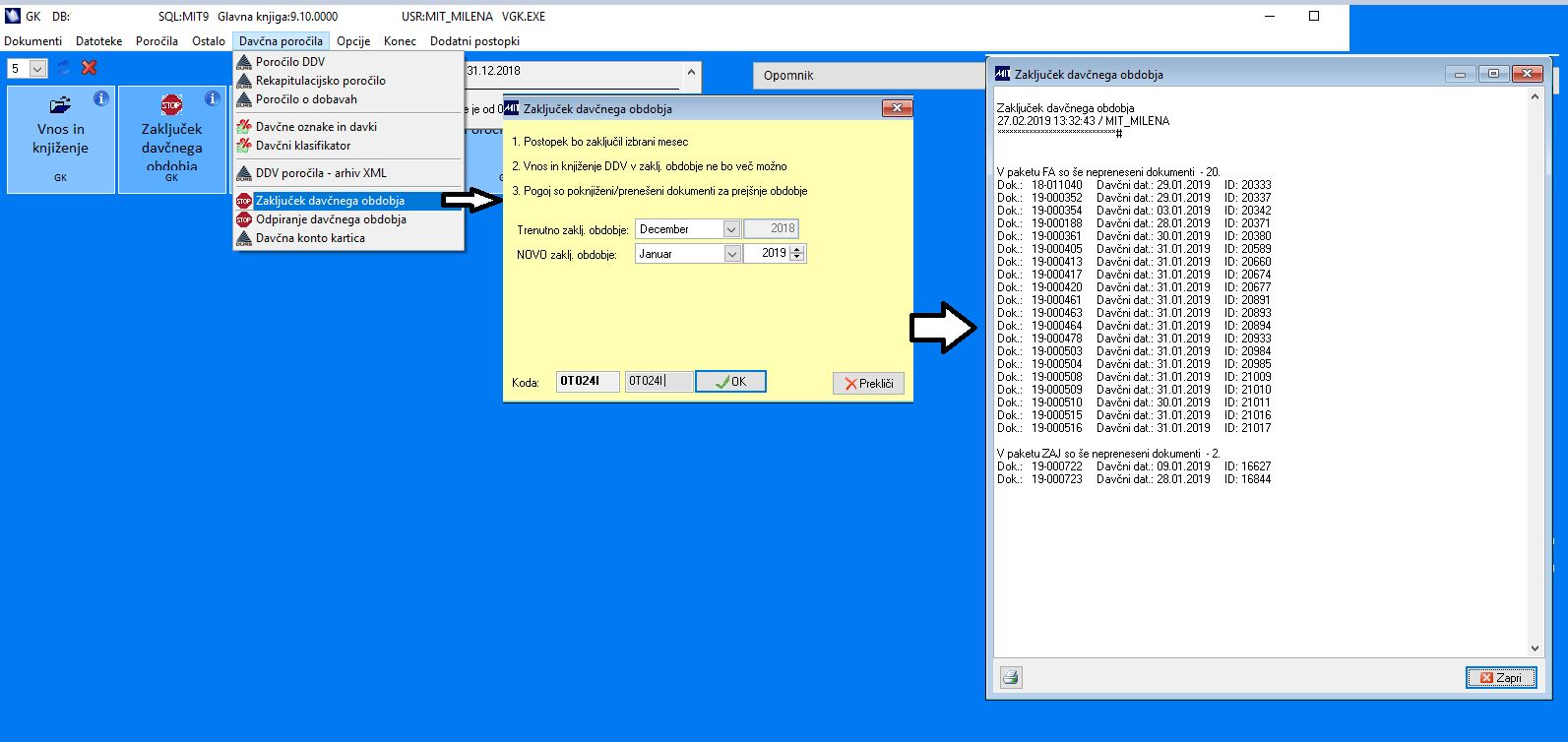This screenshot has width=1568, height=742.
Task: Open the Datoteke menu
Action: [x=98, y=41]
